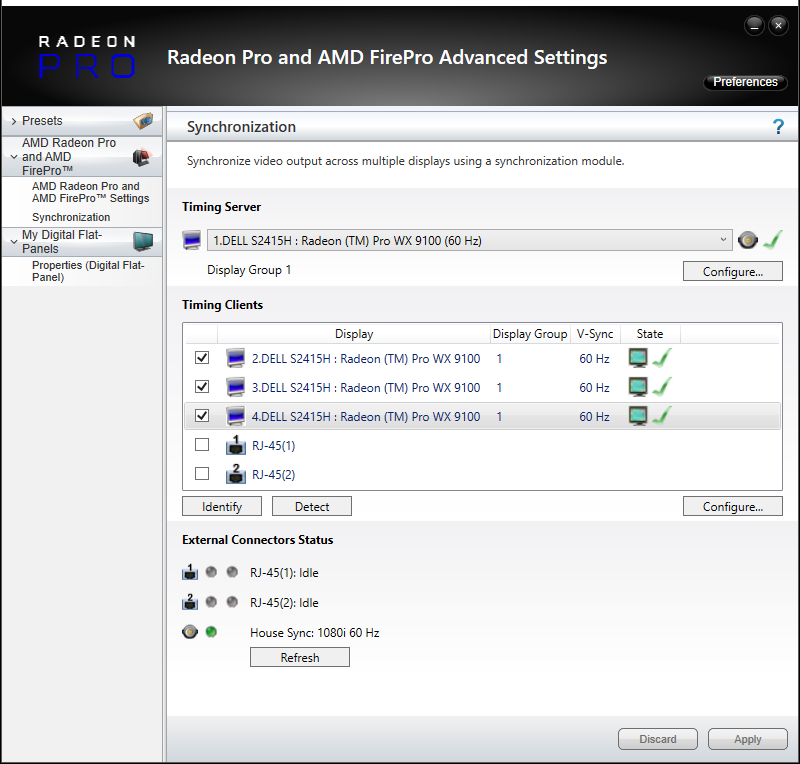Image resolution: width=800 pixels, height=764 pixels.
Task: Expand the Presets section in sidebar
Action: pyautogui.click(x=13, y=121)
